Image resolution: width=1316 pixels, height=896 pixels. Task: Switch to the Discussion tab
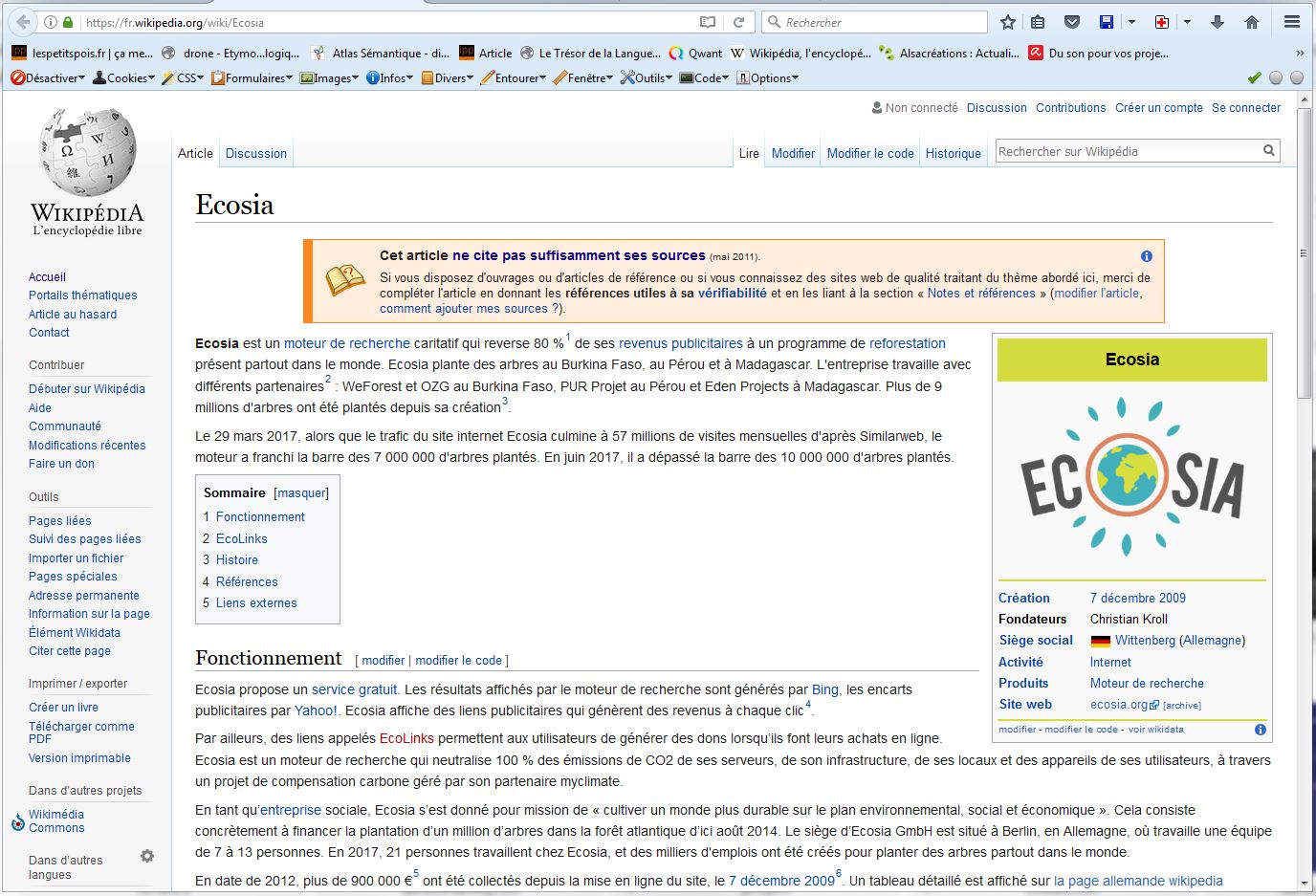pyautogui.click(x=256, y=153)
